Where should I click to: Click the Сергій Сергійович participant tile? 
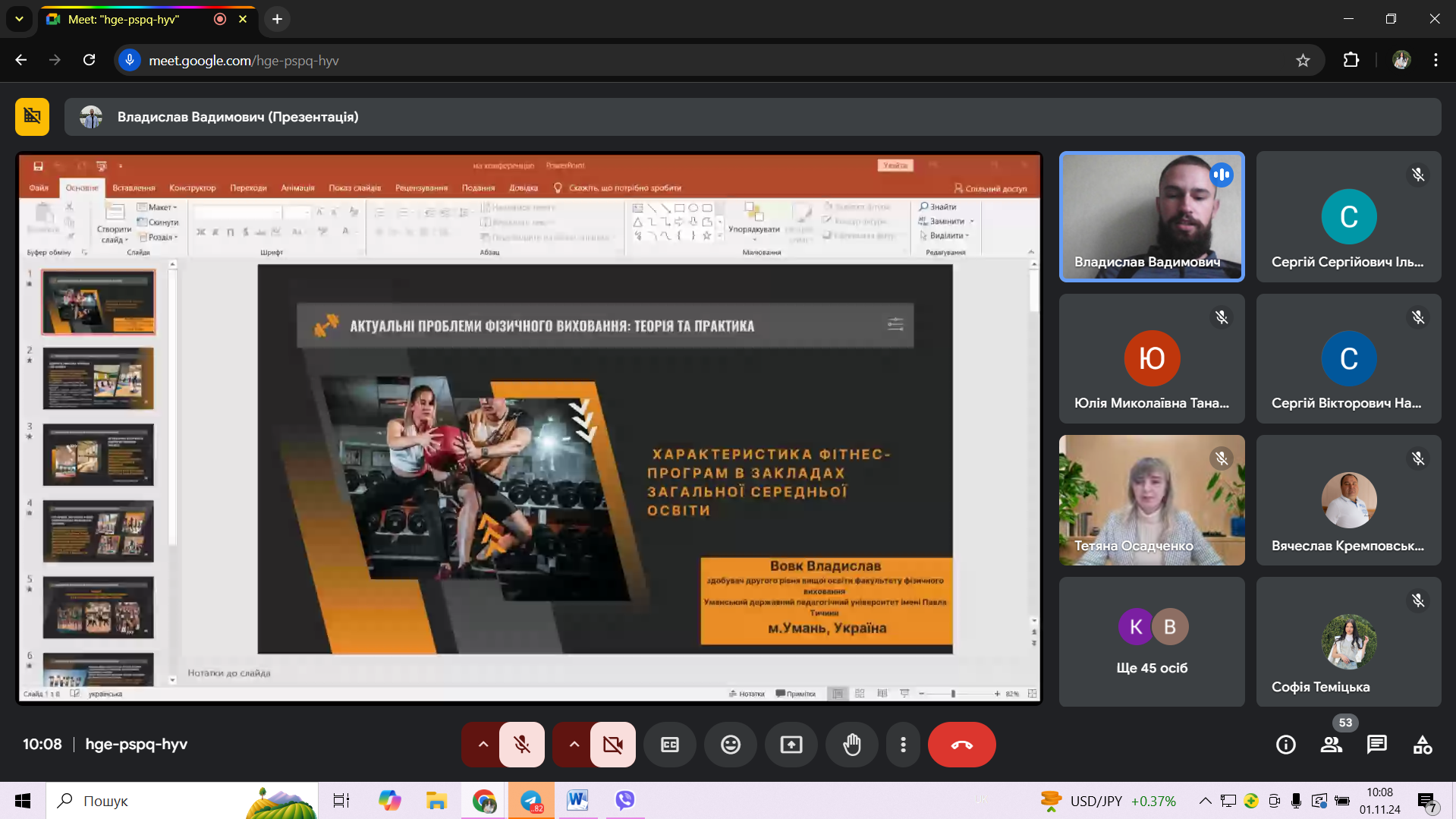click(1348, 216)
